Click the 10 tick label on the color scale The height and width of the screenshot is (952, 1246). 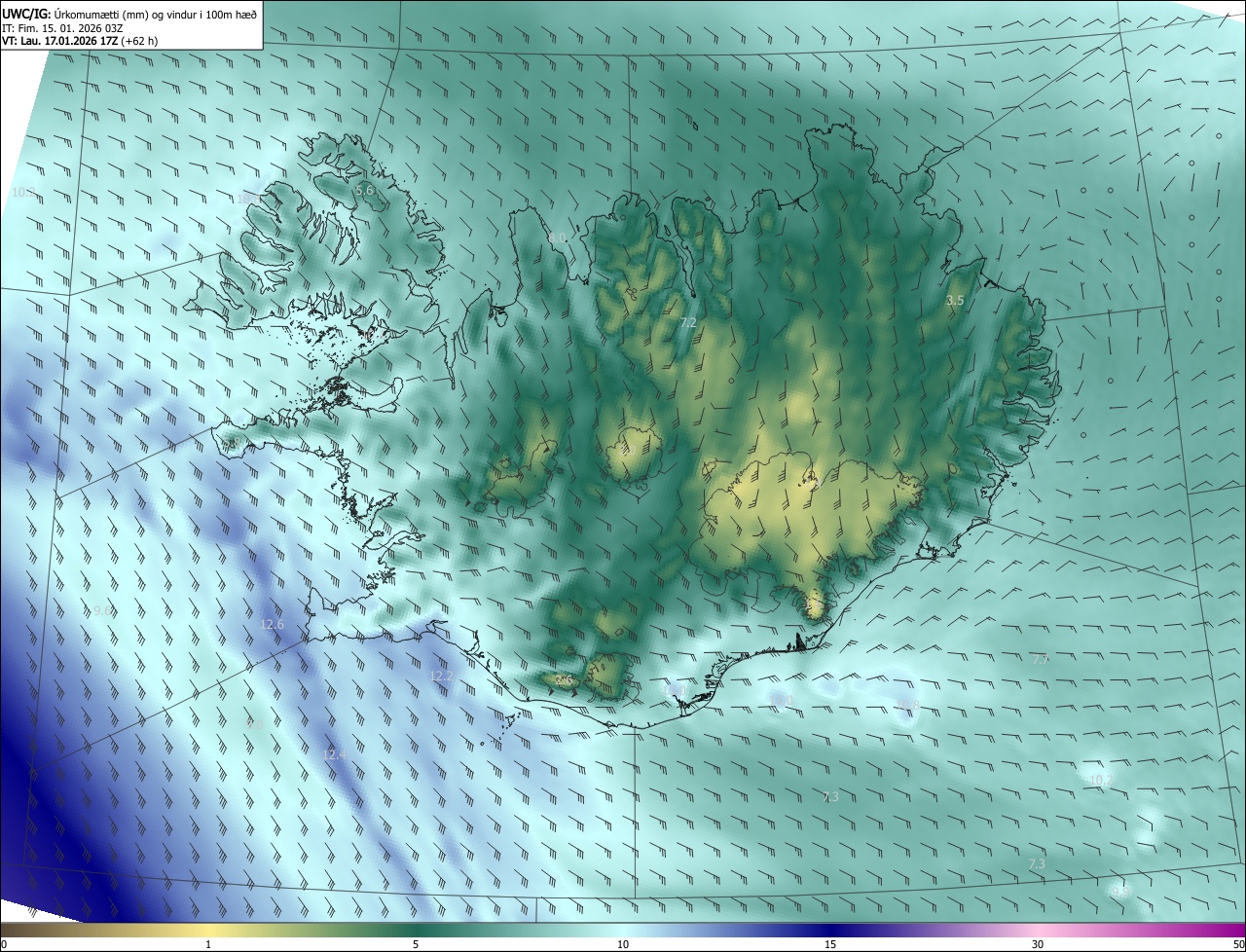[x=623, y=944]
